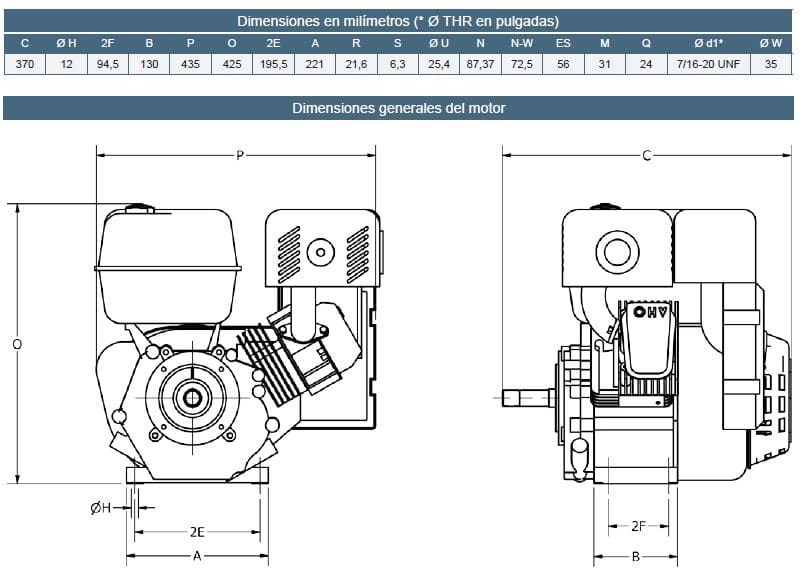Click the value cell '21,6'
Screen dimensions: 803x577
[356, 65]
